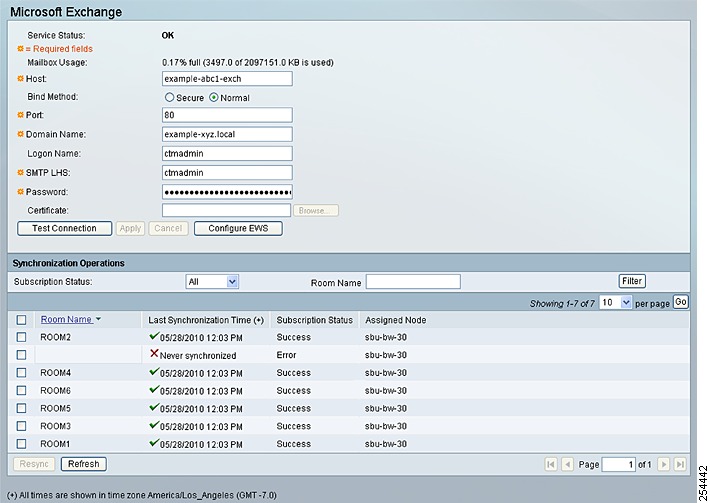This screenshot has height=503, width=710.
Task: Click the Service Status OK value
Action: coord(168,35)
